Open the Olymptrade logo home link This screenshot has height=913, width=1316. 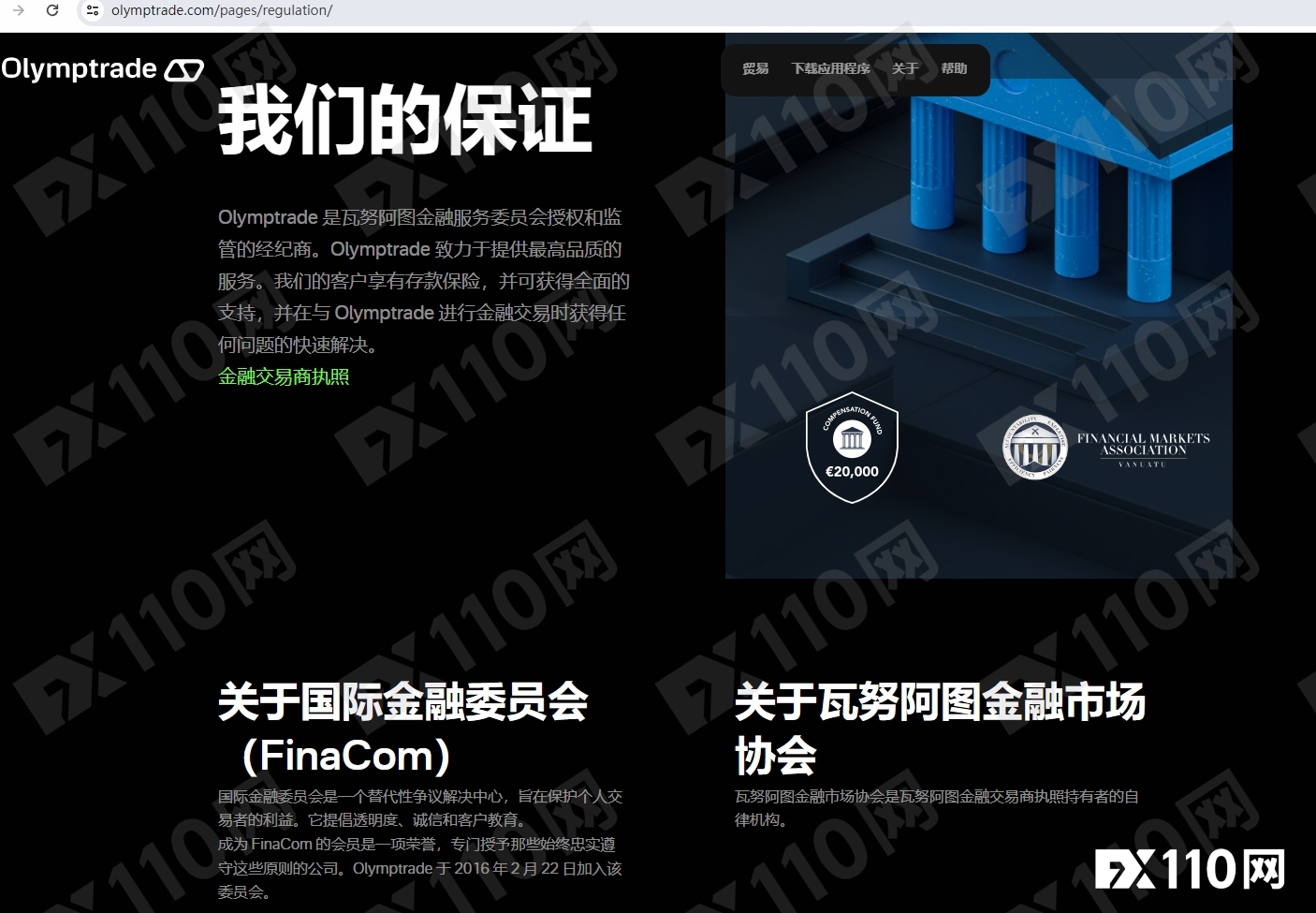[x=102, y=68]
